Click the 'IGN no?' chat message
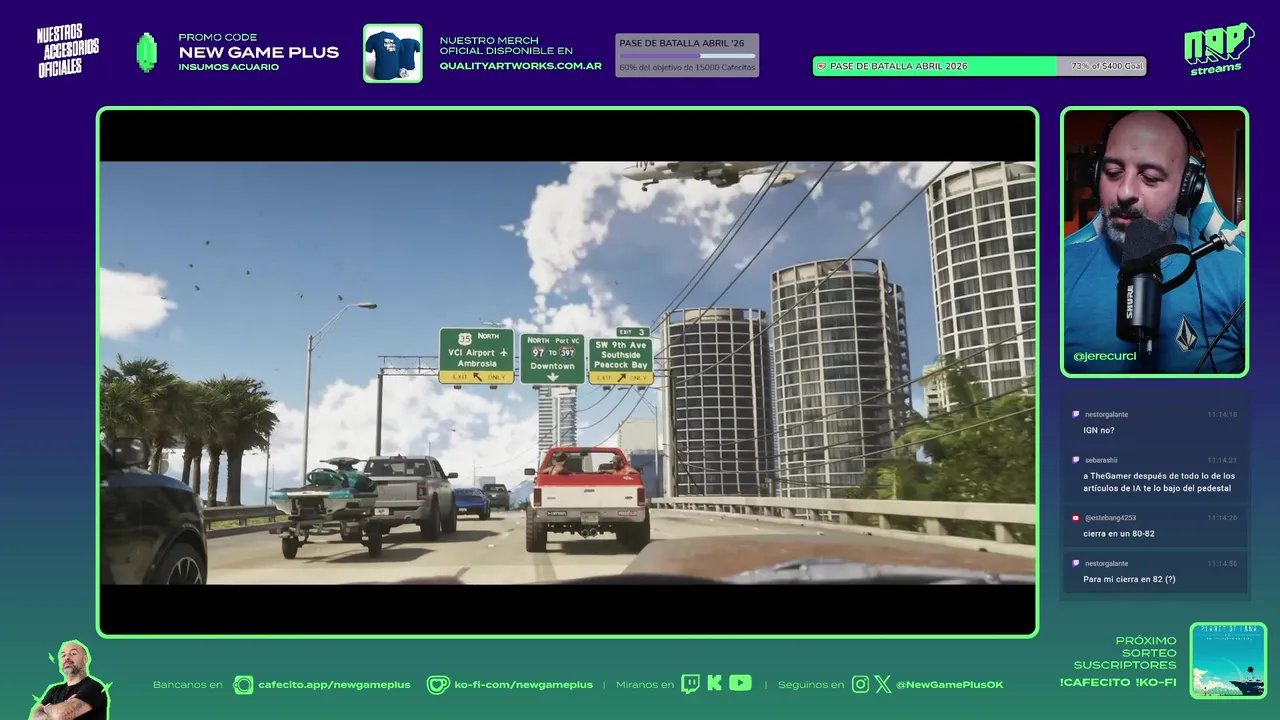The image size is (1280, 720). 1098,430
